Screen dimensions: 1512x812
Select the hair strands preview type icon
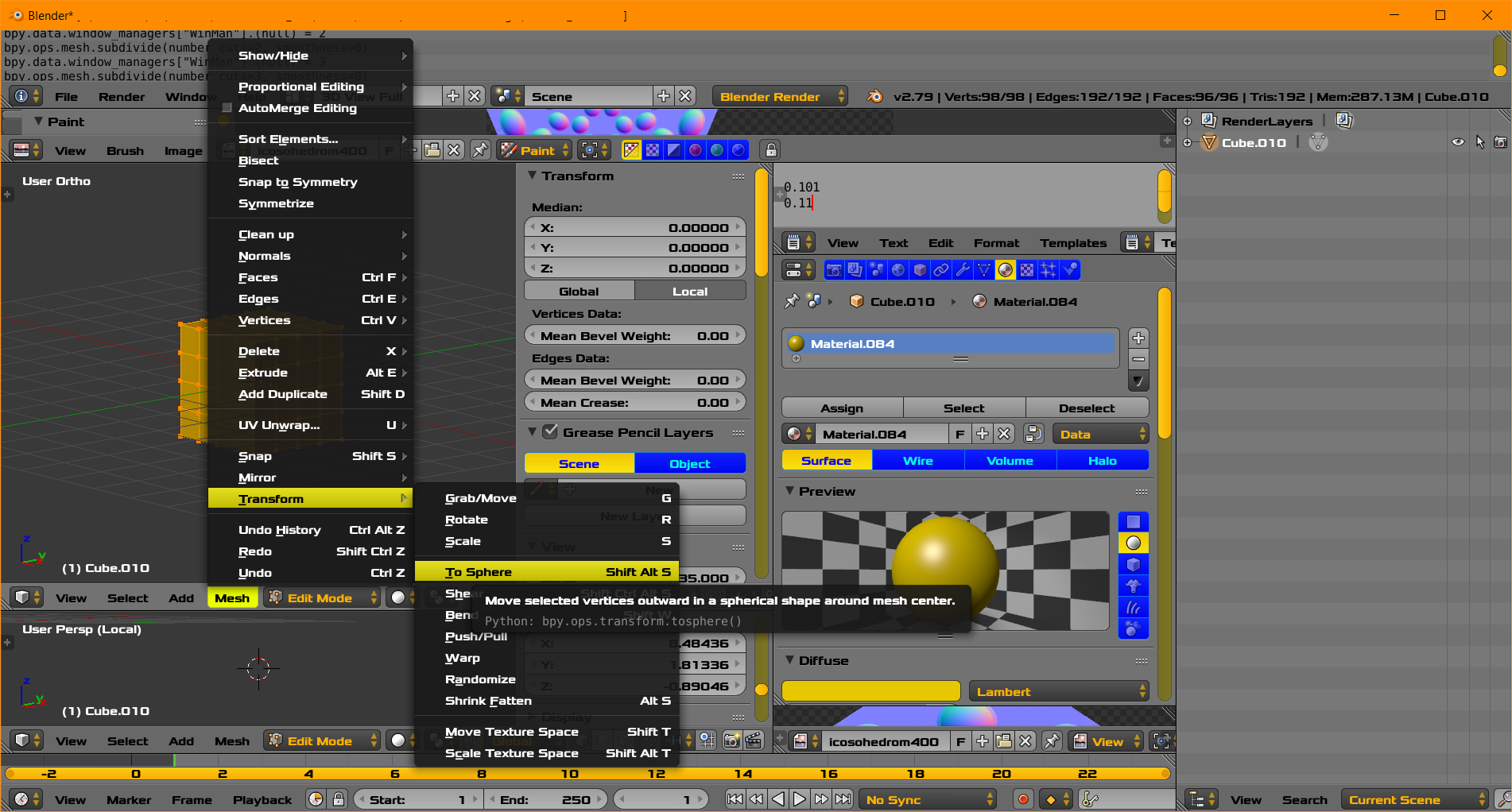pyautogui.click(x=1133, y=608)
